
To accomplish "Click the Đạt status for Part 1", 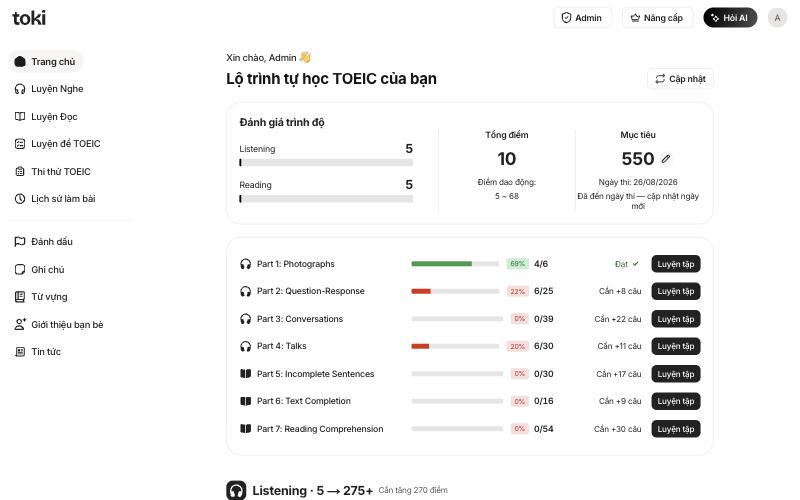I will pos(627,264).
